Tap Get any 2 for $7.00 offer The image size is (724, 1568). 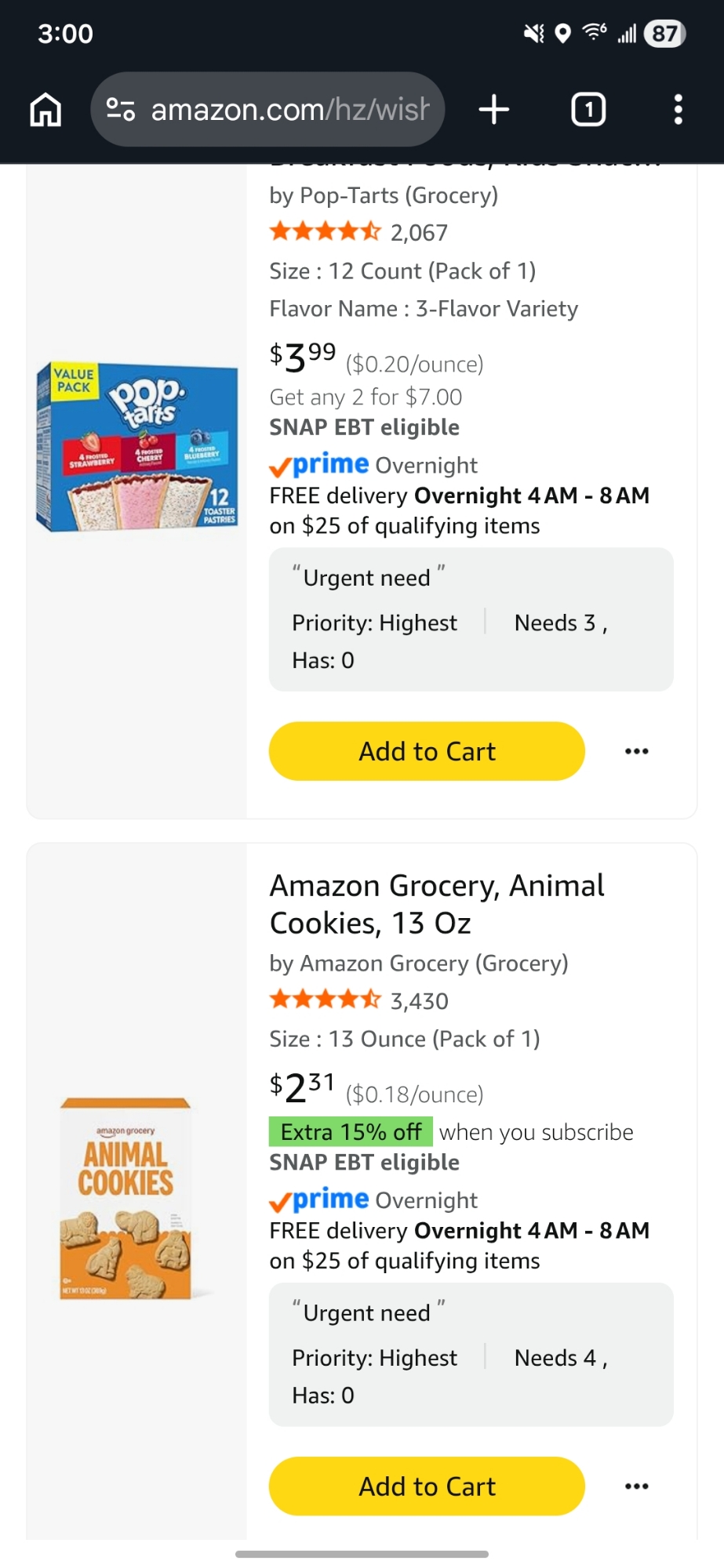point(366,397)
